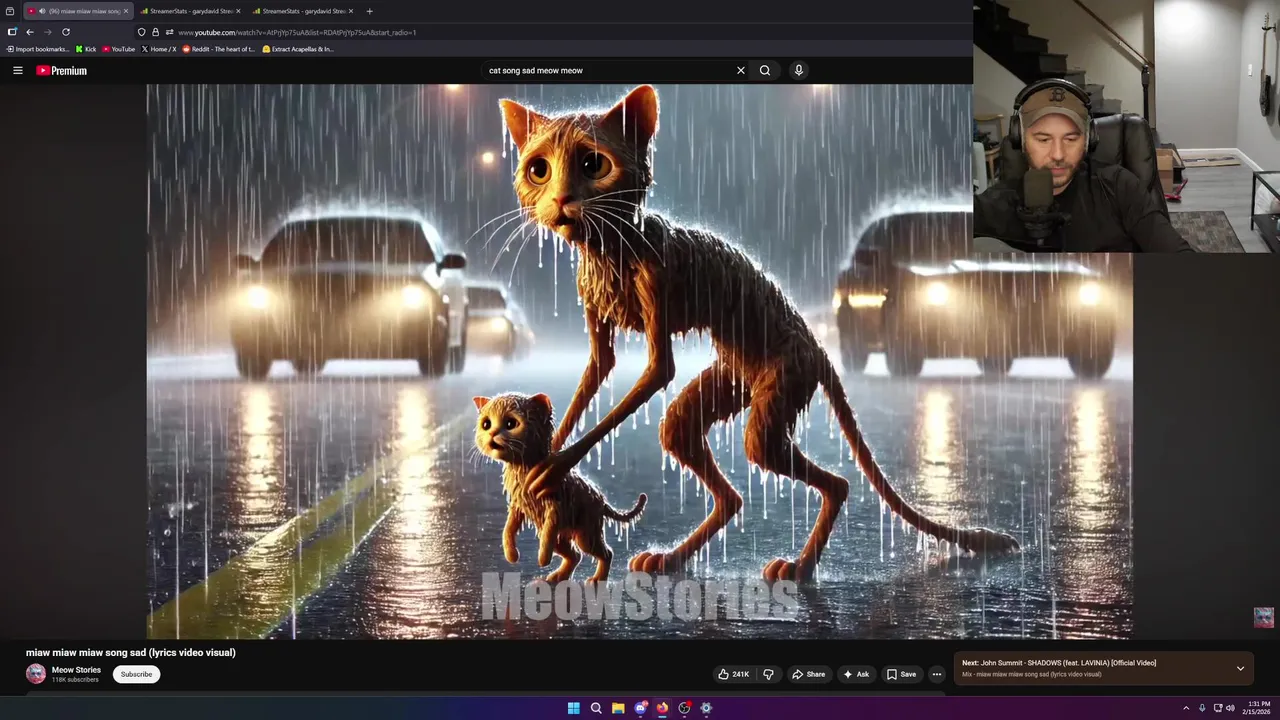Open File Explorer from taskbar
The image size is (1280, 720).
tap(618, 708)
